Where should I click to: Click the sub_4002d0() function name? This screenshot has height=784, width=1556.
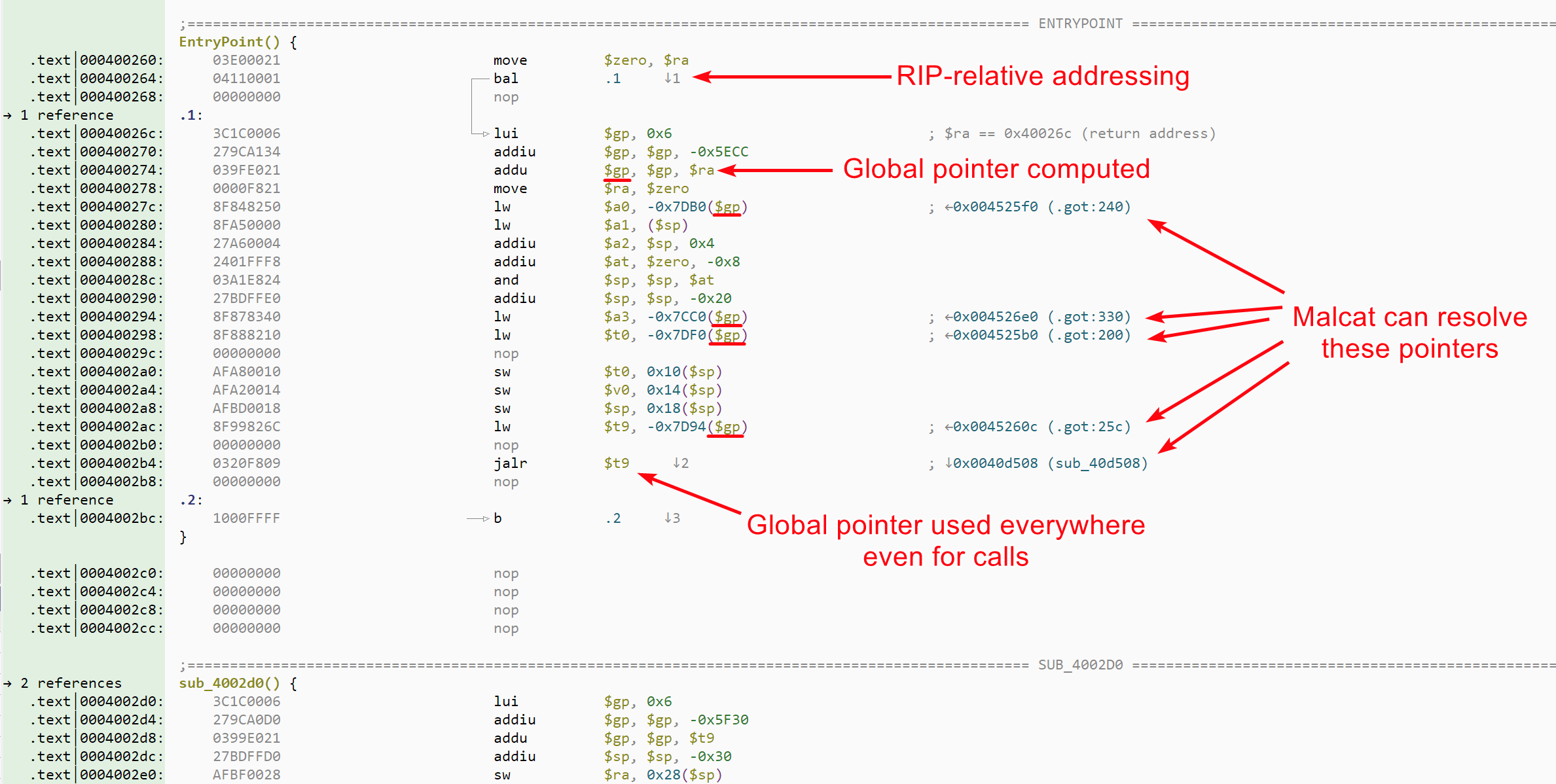(230, 683)
